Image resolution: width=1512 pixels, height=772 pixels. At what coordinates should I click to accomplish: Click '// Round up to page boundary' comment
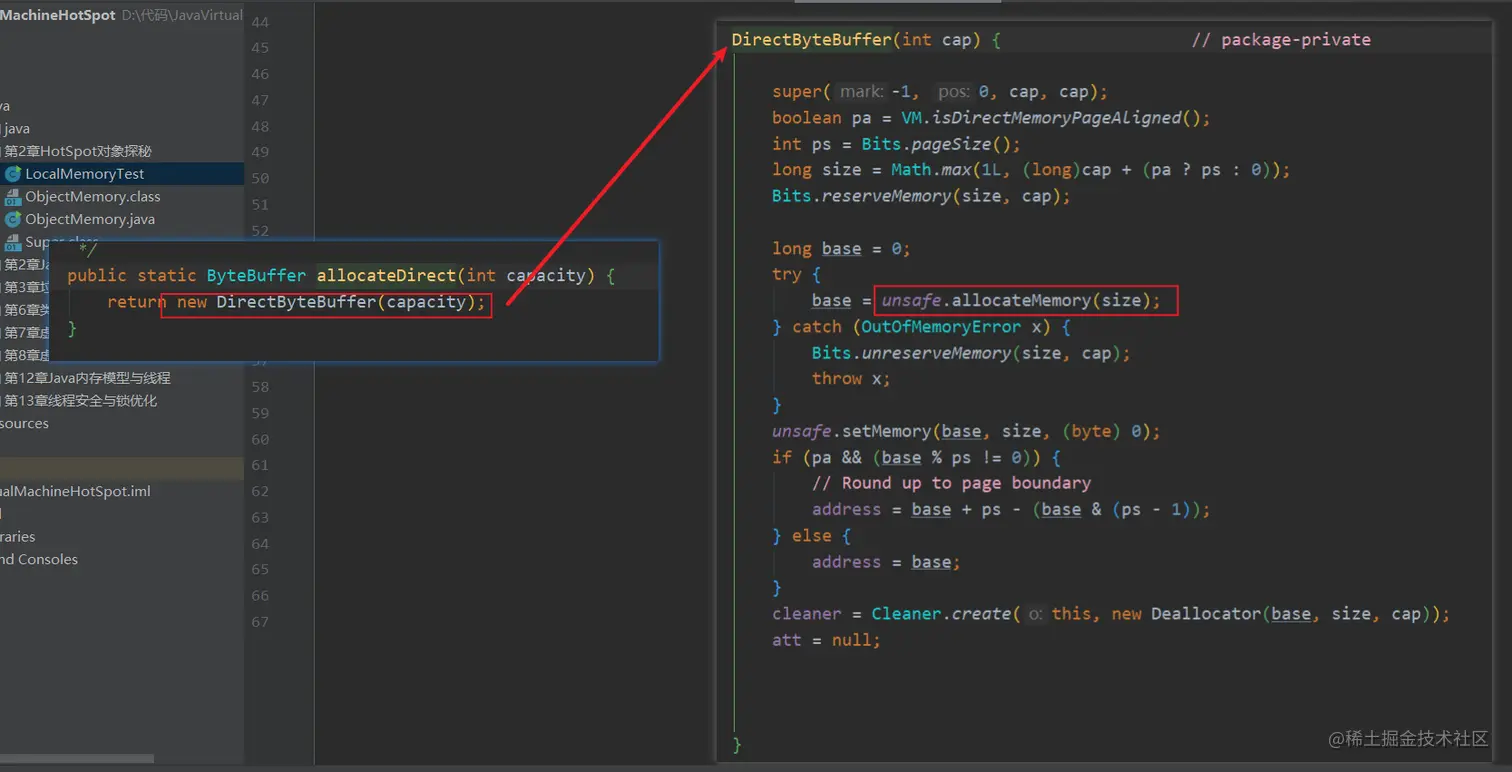[951, 483]
